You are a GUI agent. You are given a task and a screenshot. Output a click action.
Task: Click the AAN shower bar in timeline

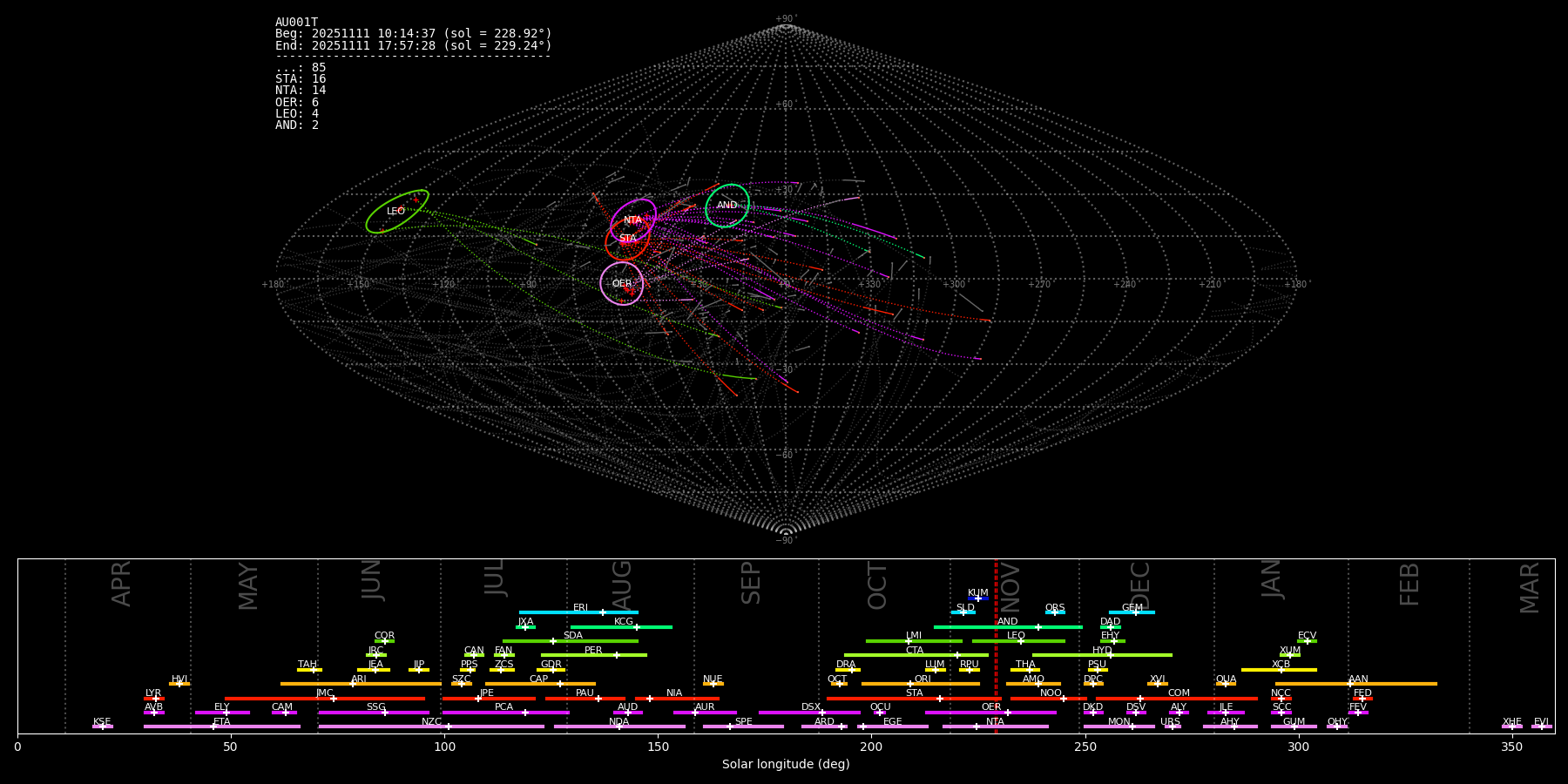click(x=1356, y=684)
